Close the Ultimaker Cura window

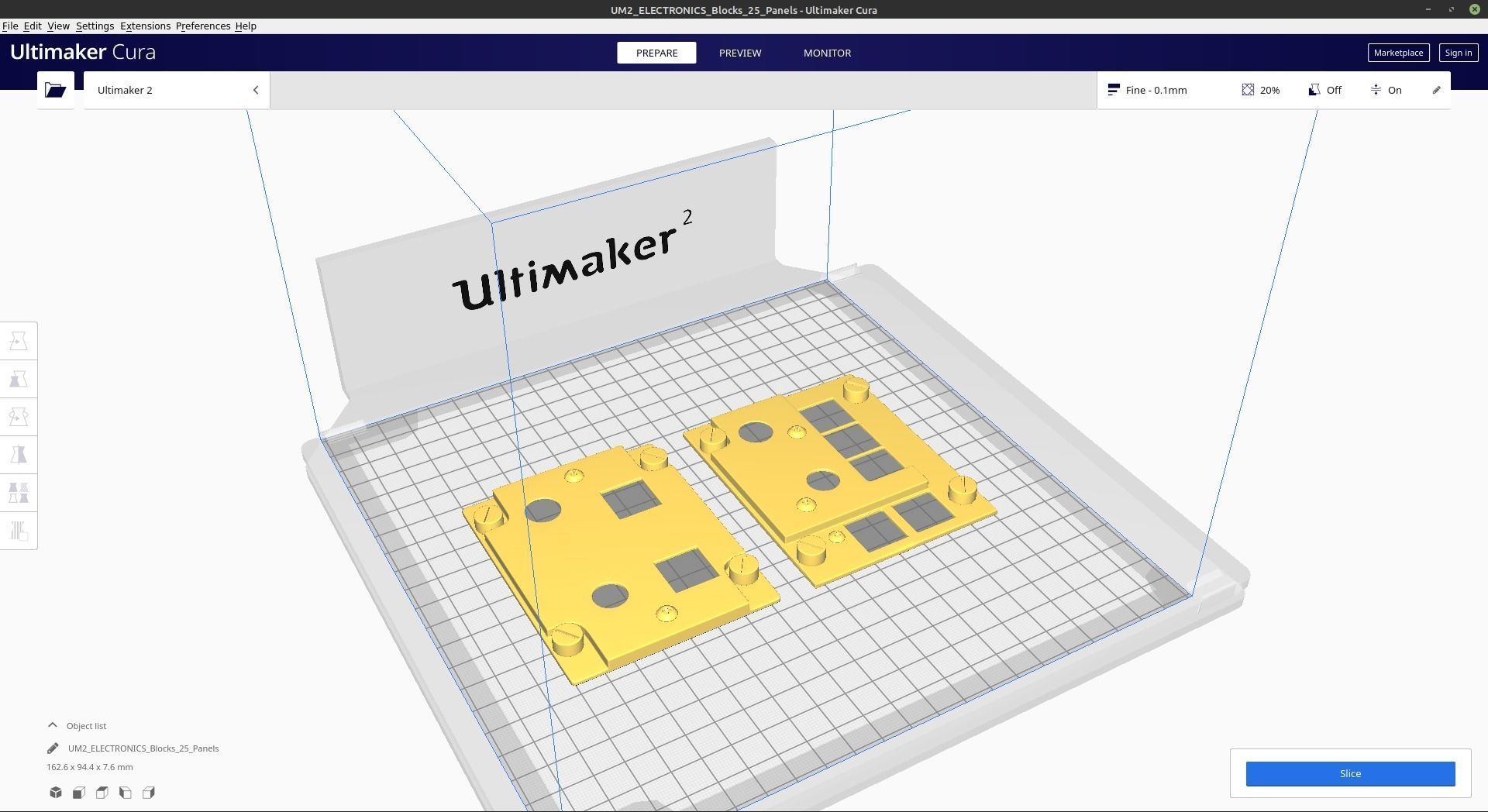pyautogui.click(x=1474, y=9)
